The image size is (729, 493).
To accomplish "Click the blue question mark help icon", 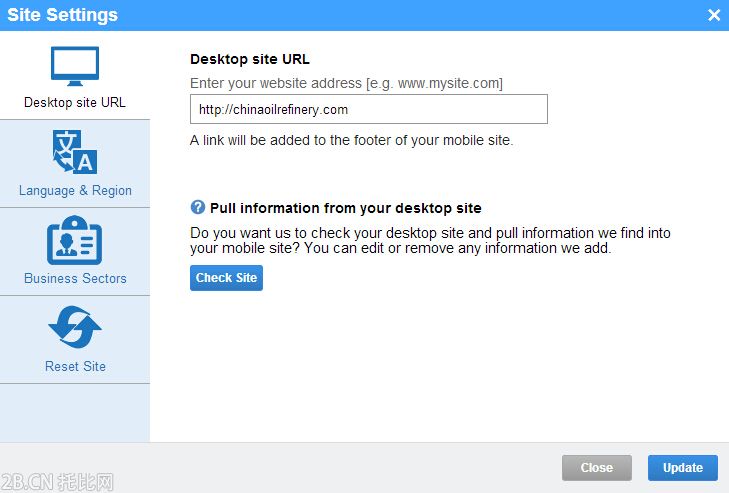I will point(198,208).
